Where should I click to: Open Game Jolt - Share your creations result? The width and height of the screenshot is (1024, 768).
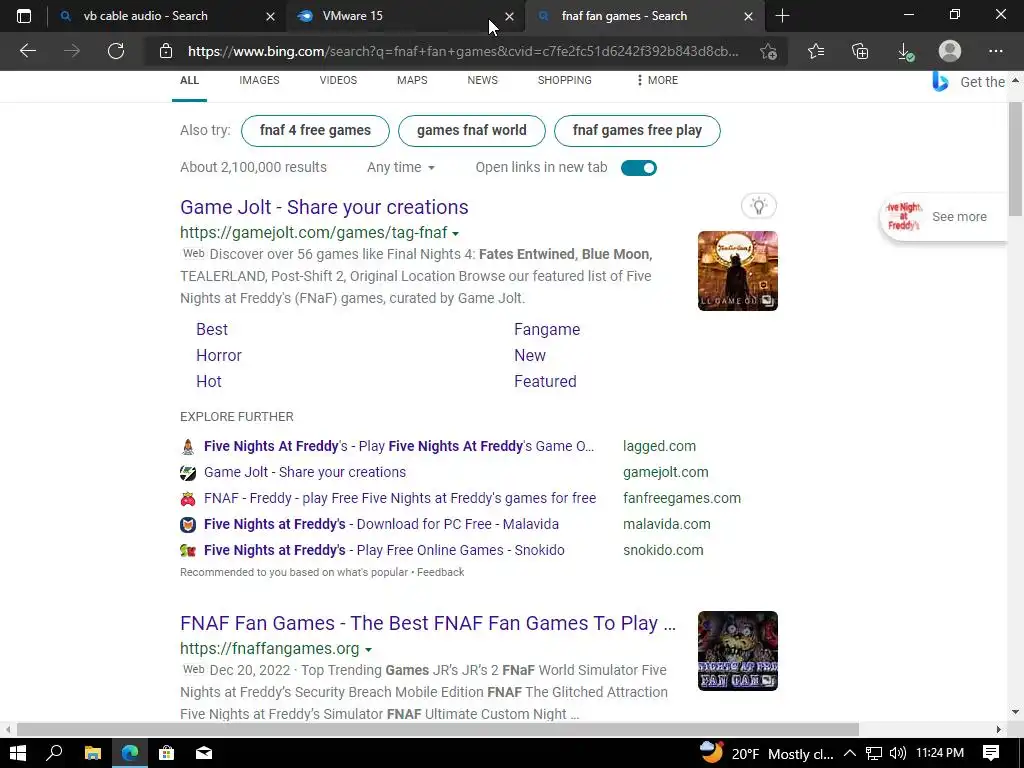(324, 207)
